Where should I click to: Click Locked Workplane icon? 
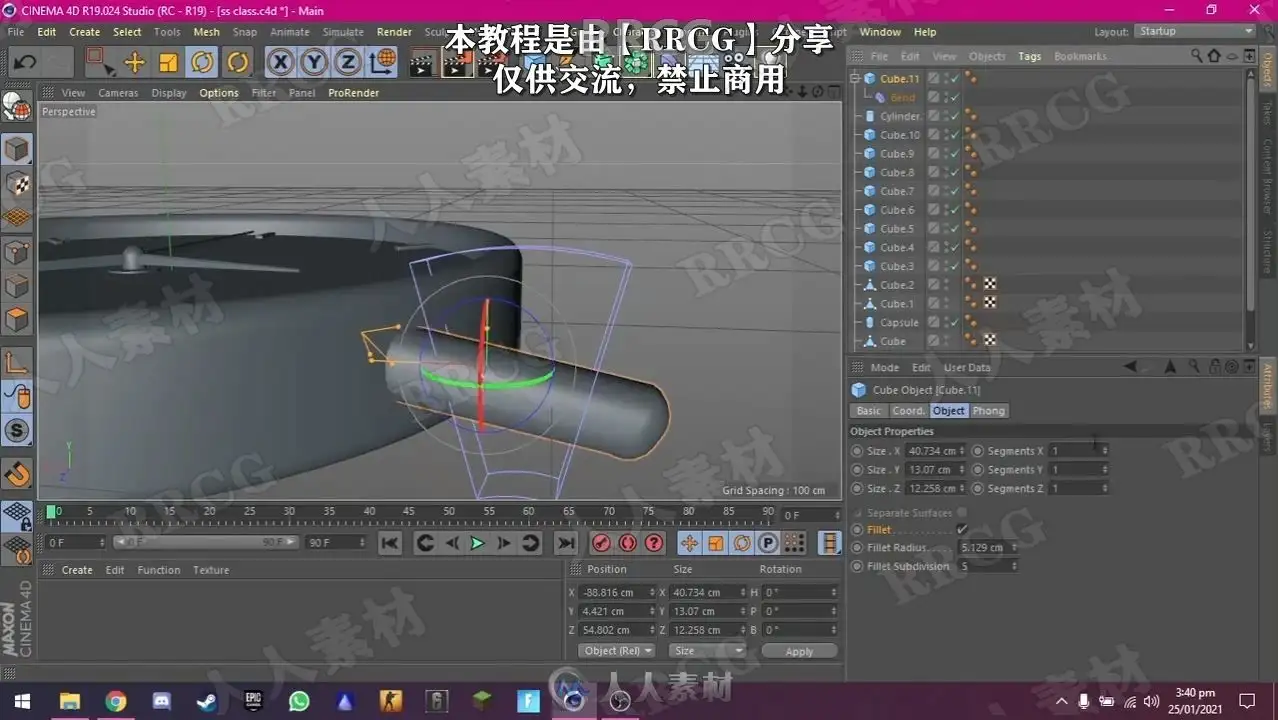[17, 516]
